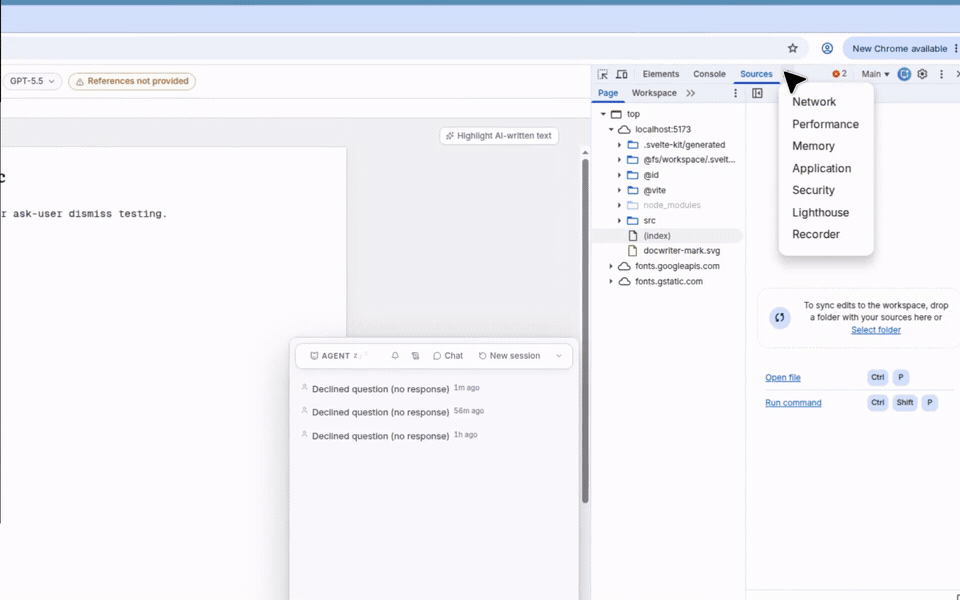Viewport: 960px width, 600px height.
Task: Choose Lighthouse from the overflow menu
Action: click(820, 212)
